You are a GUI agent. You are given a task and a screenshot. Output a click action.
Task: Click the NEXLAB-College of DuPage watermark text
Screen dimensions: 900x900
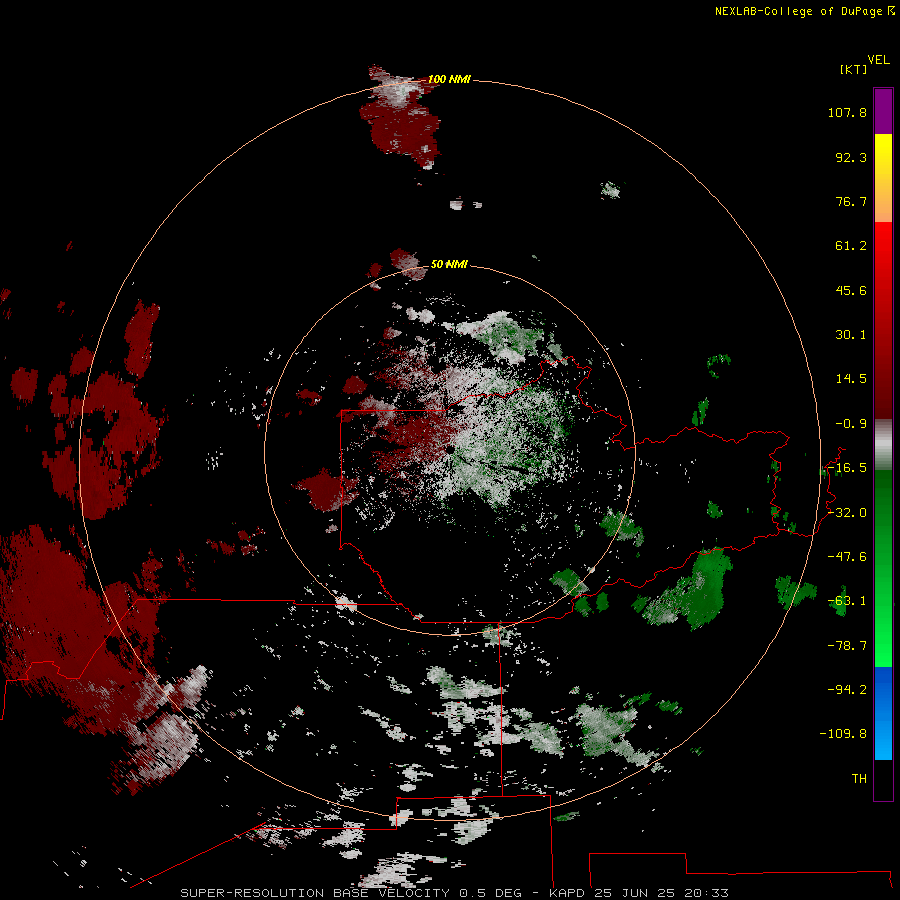pos(804,11)
